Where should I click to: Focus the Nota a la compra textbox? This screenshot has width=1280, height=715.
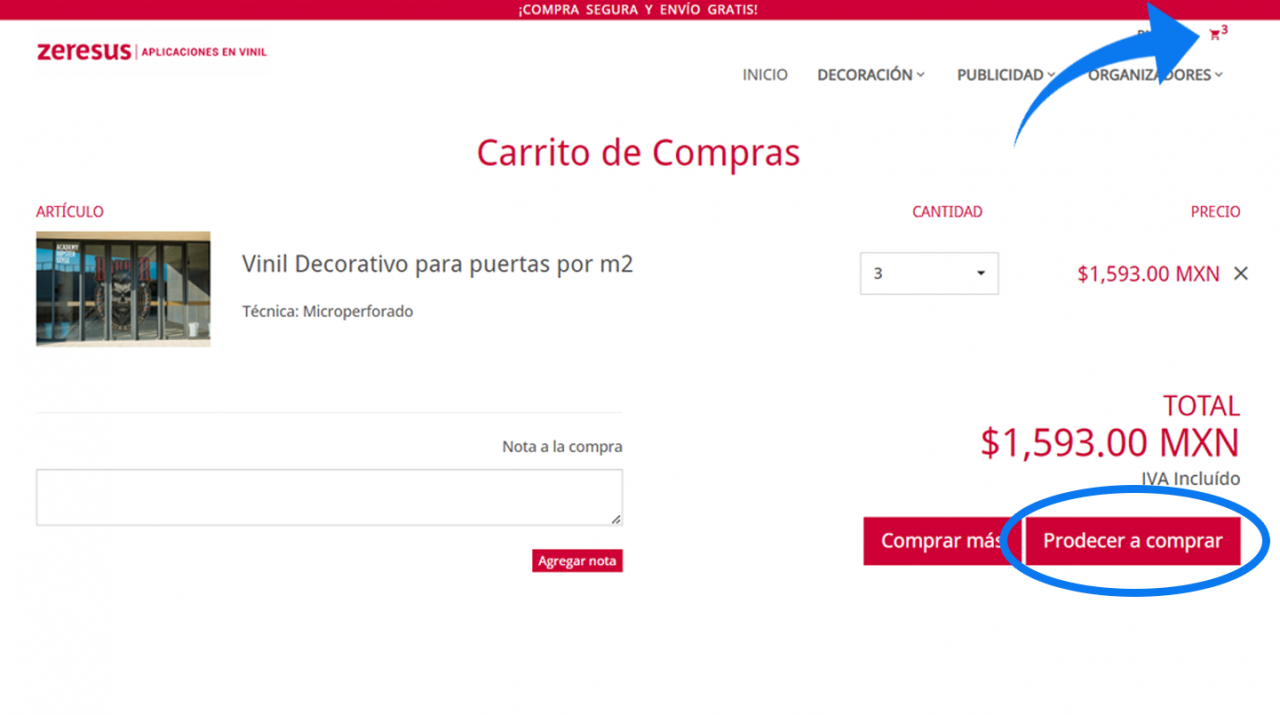(328, 497)
